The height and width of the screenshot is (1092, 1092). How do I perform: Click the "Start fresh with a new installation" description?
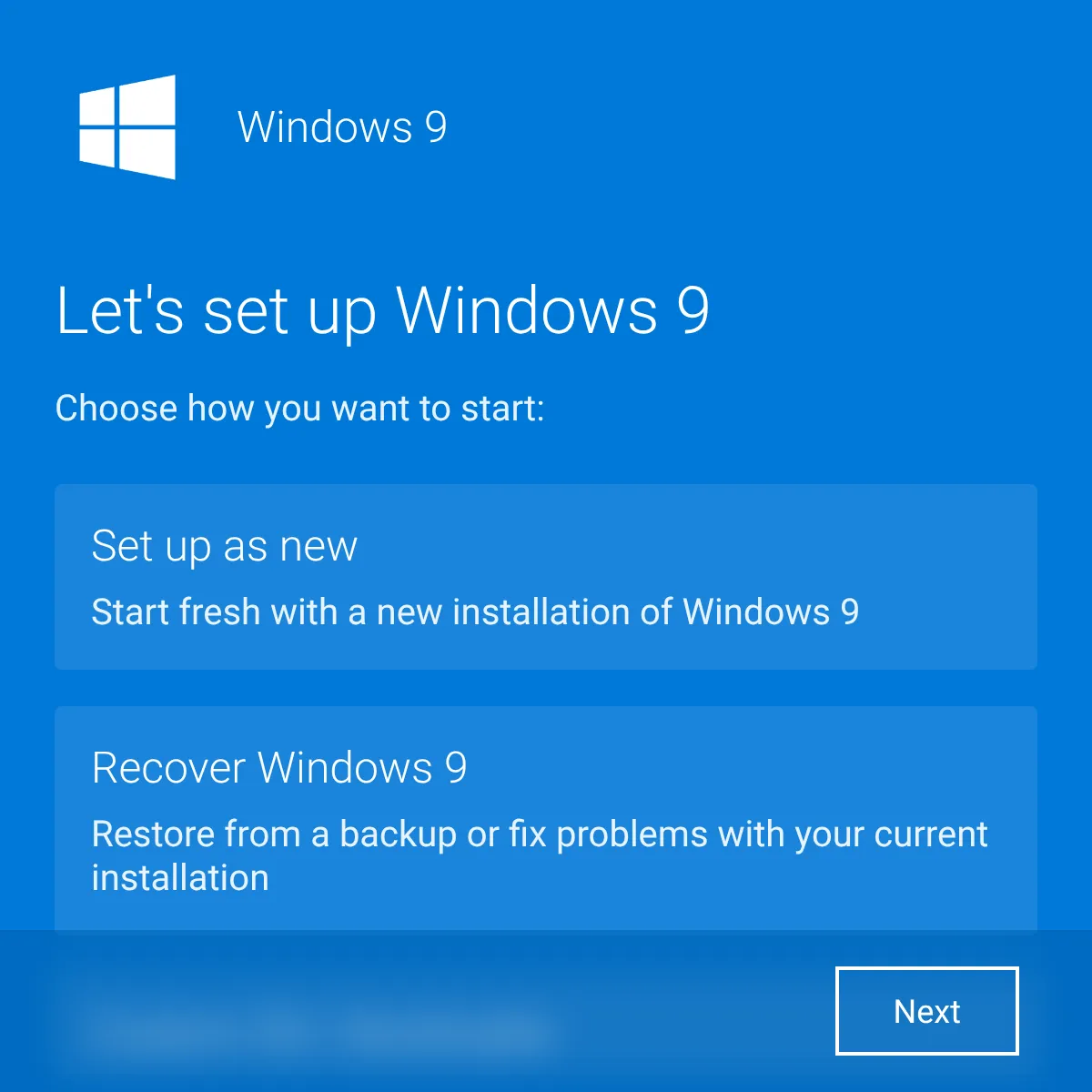pos(475,612)
